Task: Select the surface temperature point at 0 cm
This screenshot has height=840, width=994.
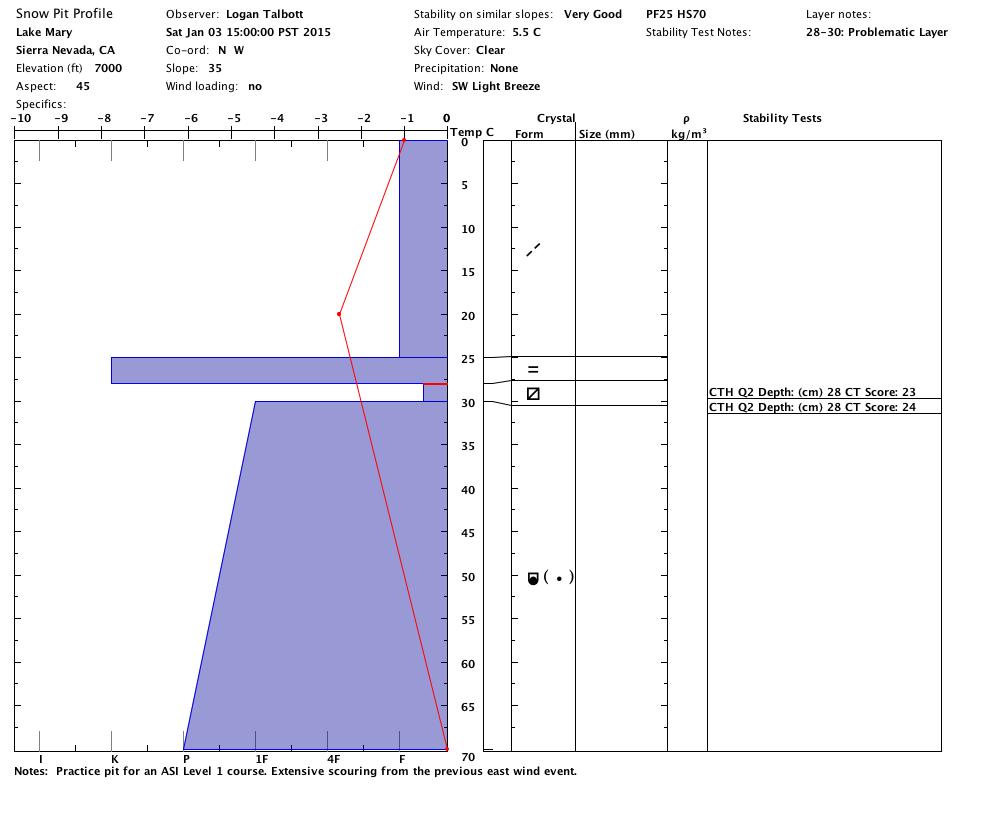Action: [x=404, y=141]
